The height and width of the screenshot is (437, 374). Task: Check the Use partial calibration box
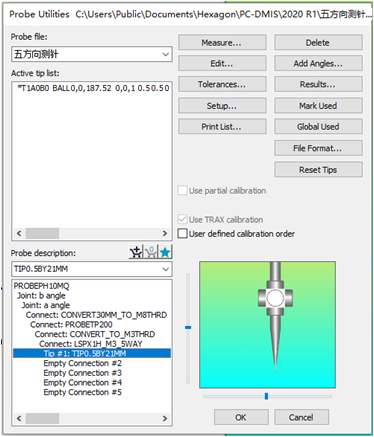[x=182, y=190]
